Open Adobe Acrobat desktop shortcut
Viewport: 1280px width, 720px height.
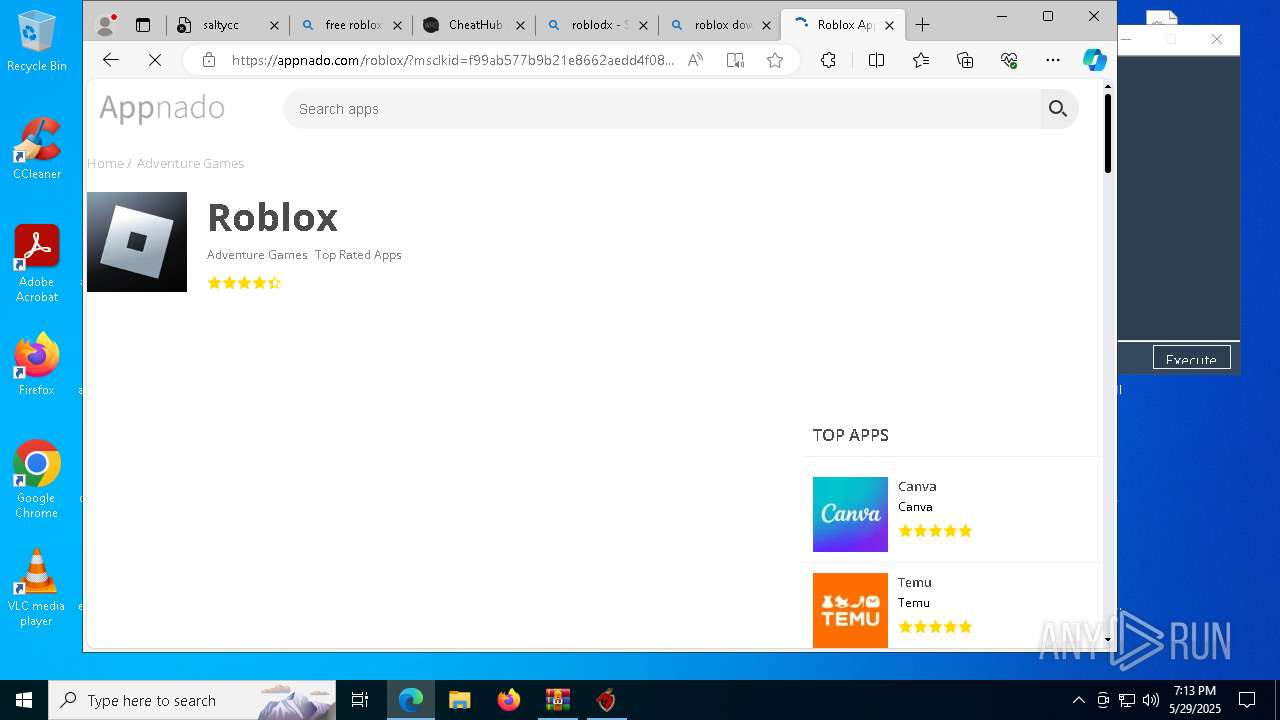37,264
